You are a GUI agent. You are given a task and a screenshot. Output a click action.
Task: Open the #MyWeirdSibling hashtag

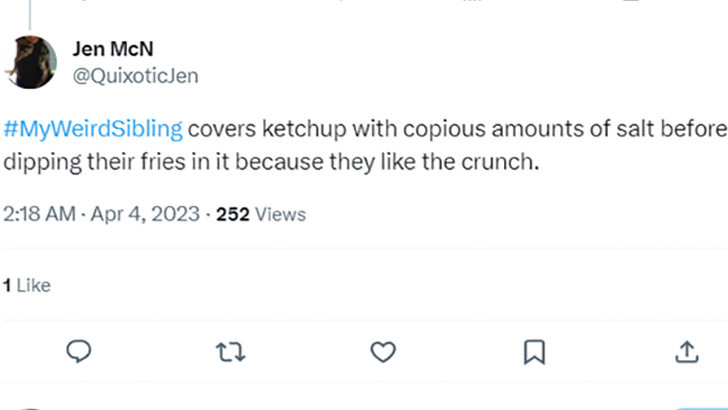pyautogui.click(x=93, y=129)
